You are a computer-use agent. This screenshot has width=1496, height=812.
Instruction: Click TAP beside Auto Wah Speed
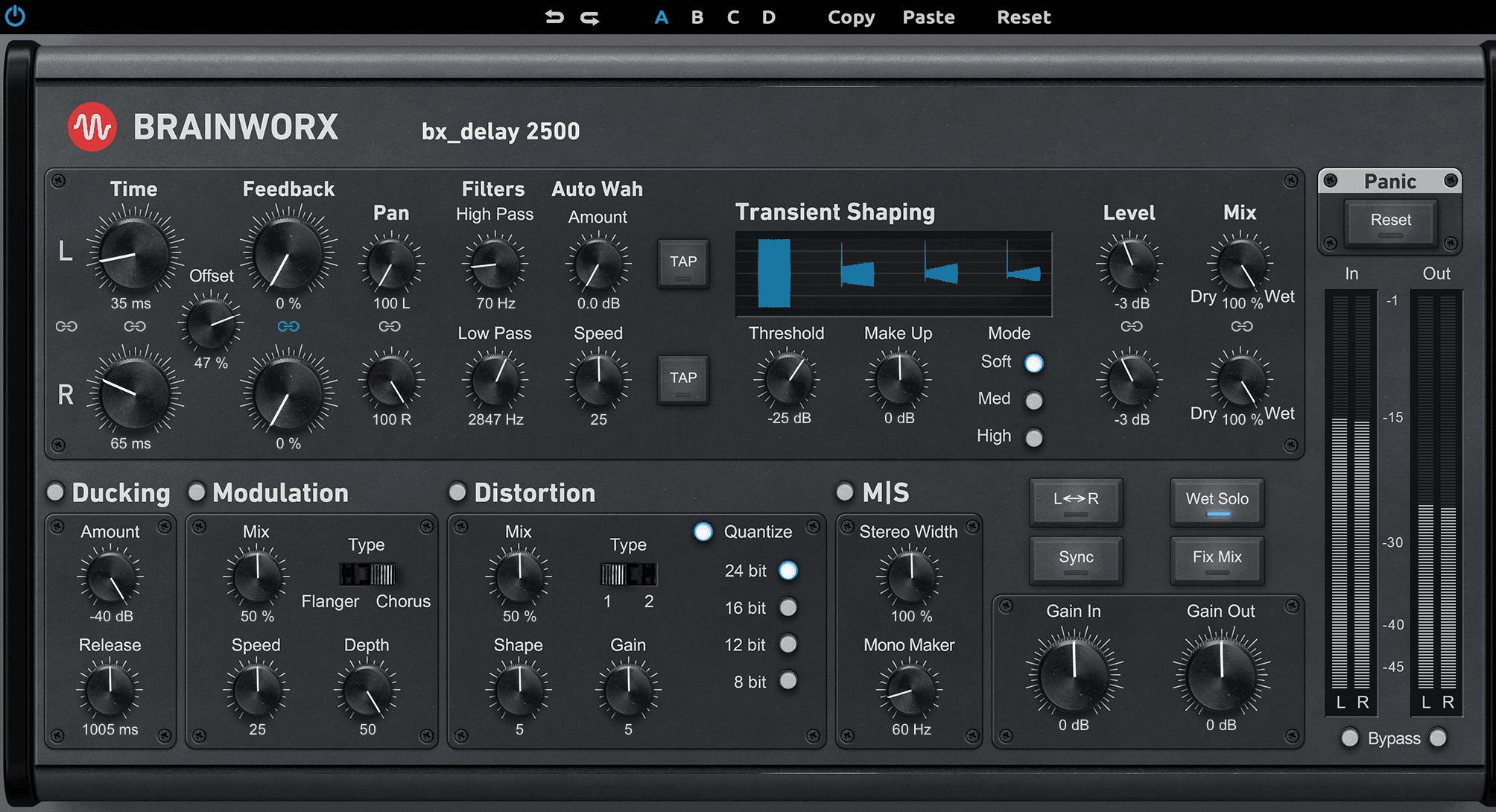683,379
